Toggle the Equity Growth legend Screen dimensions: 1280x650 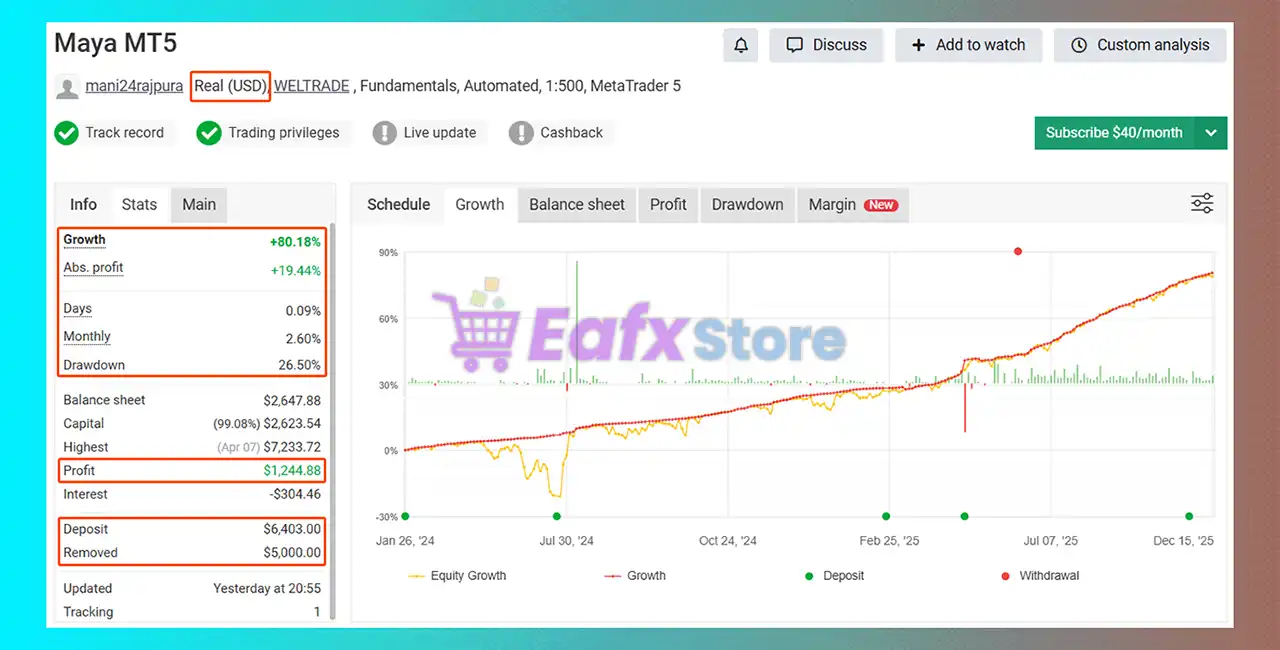(x=457, y=575)
